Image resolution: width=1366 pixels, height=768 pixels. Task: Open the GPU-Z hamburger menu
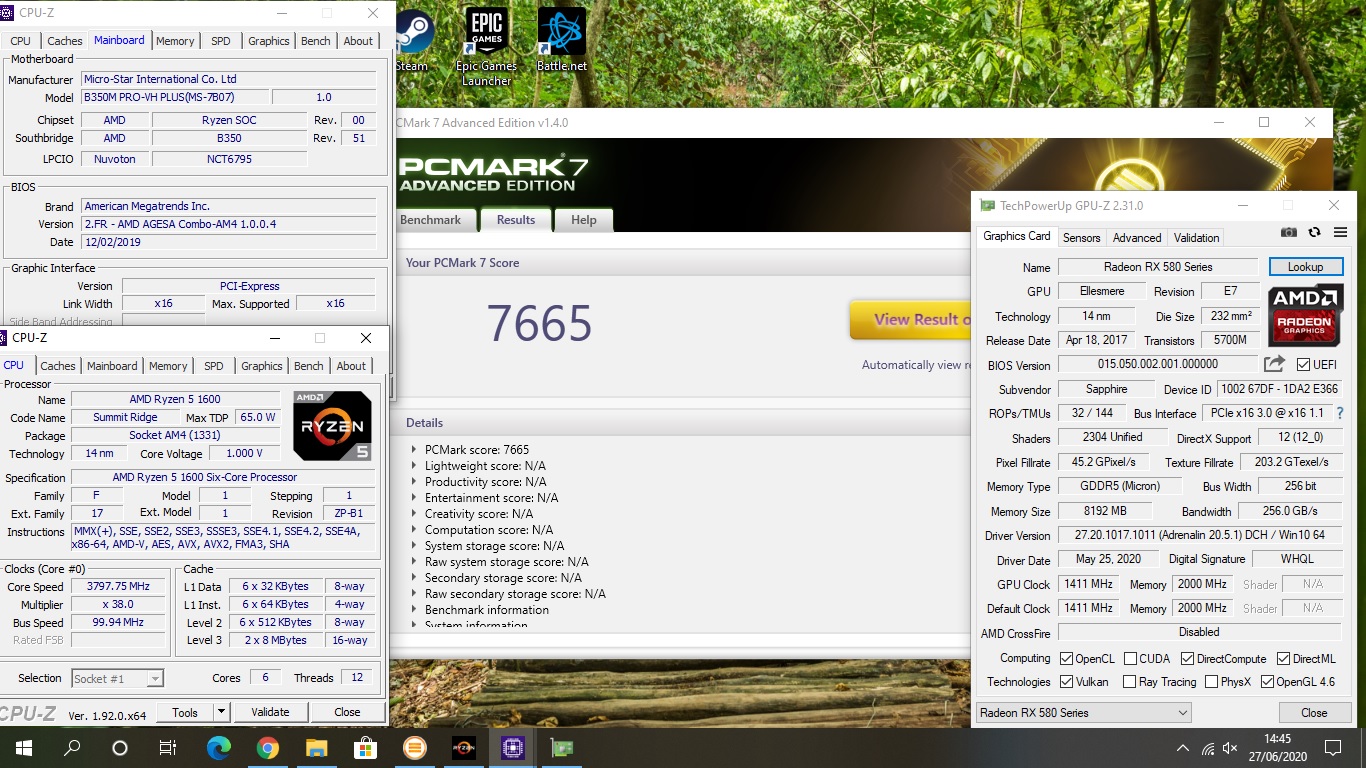[1340, 232]
